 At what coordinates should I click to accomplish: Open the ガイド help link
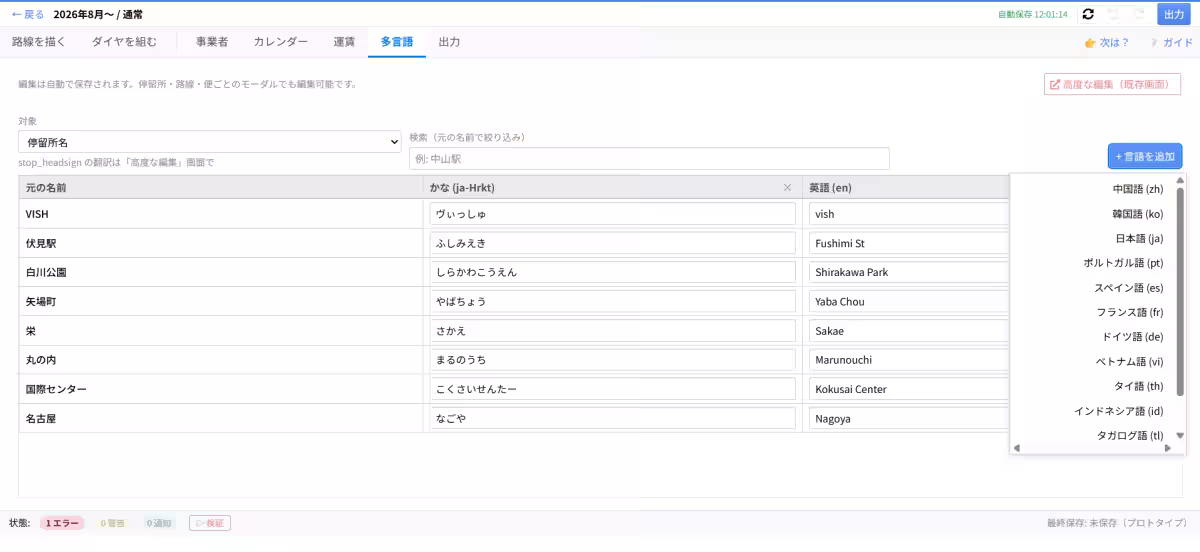point(1171,43)
